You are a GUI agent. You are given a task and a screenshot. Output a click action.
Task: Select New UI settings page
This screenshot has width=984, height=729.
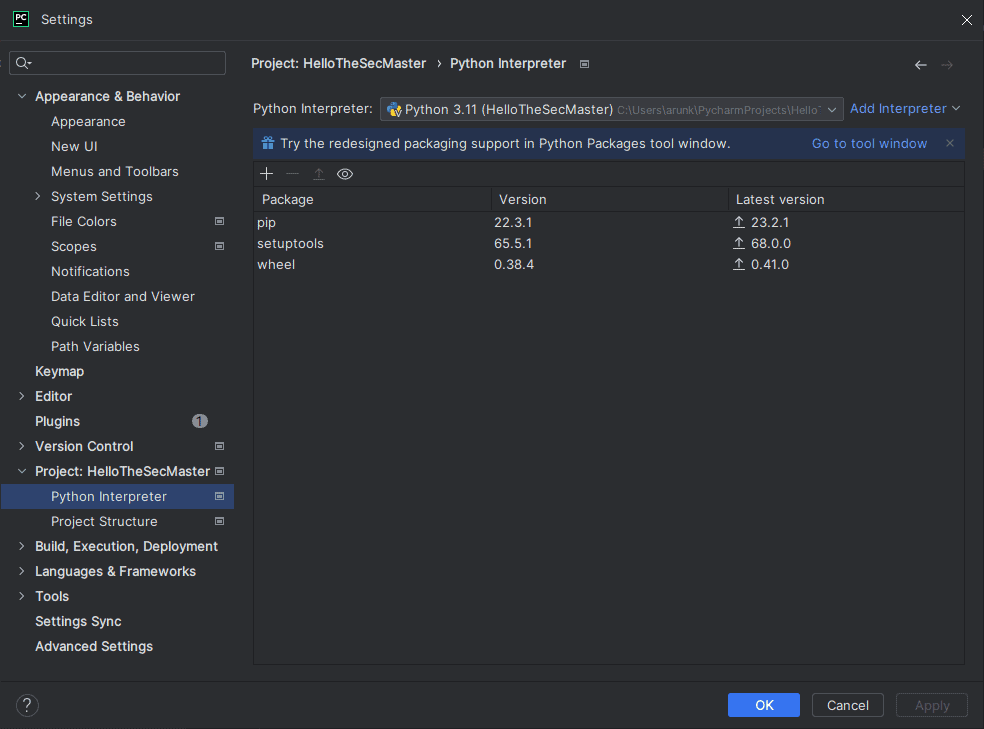[74, 146]
